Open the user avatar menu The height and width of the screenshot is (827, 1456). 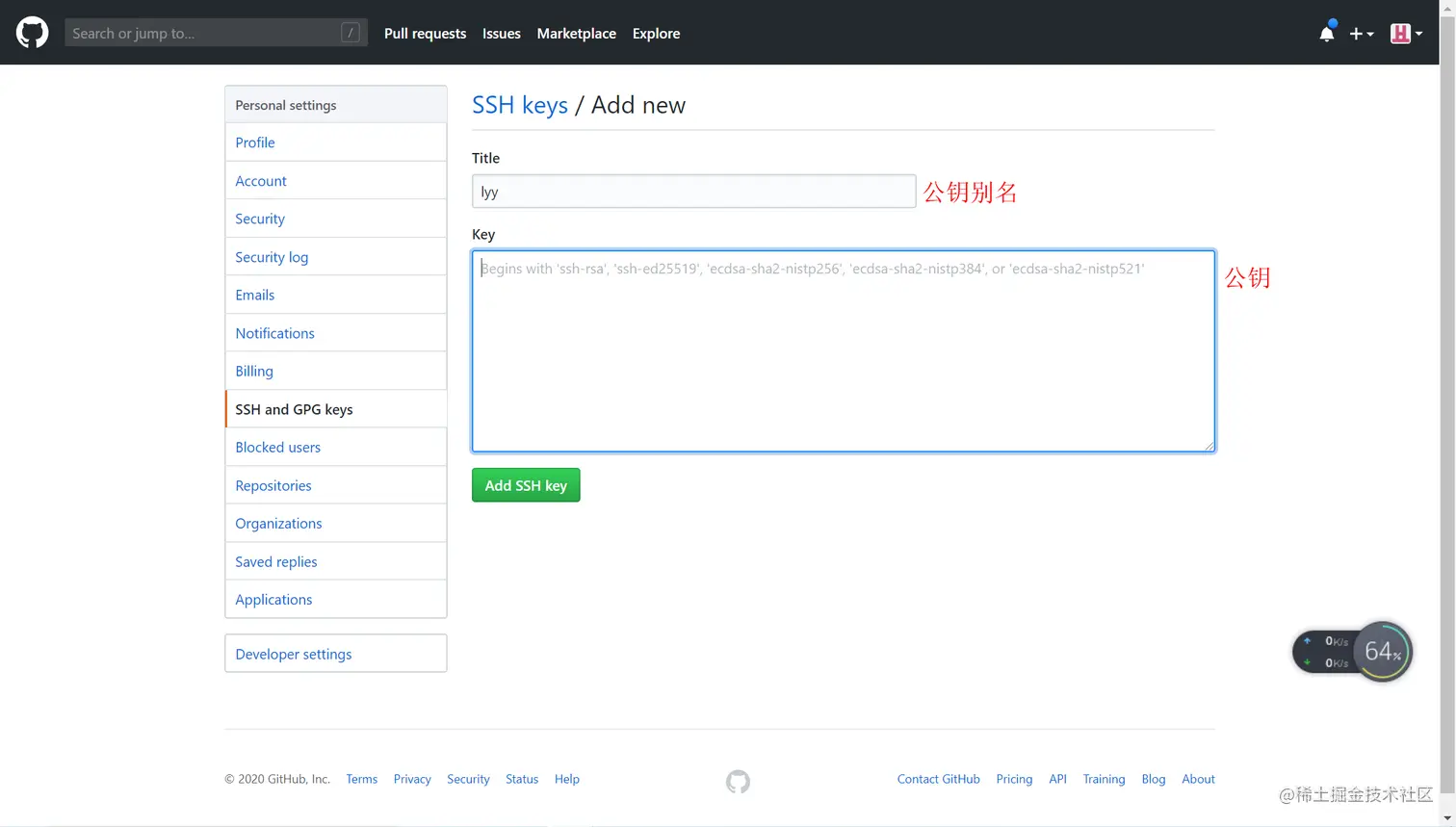pyautogui.click(x=1406, y=34)
